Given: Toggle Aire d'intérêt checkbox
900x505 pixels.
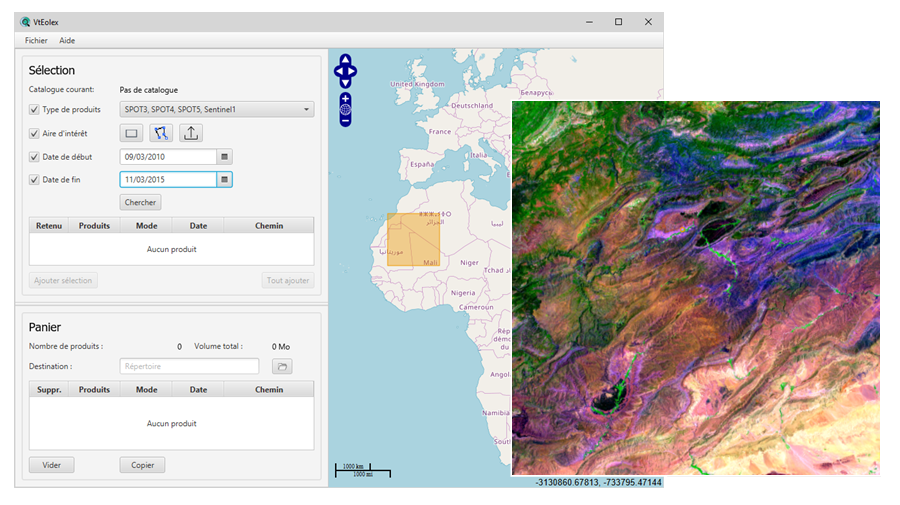Looking at the screenshot, I should pos(34,133).
